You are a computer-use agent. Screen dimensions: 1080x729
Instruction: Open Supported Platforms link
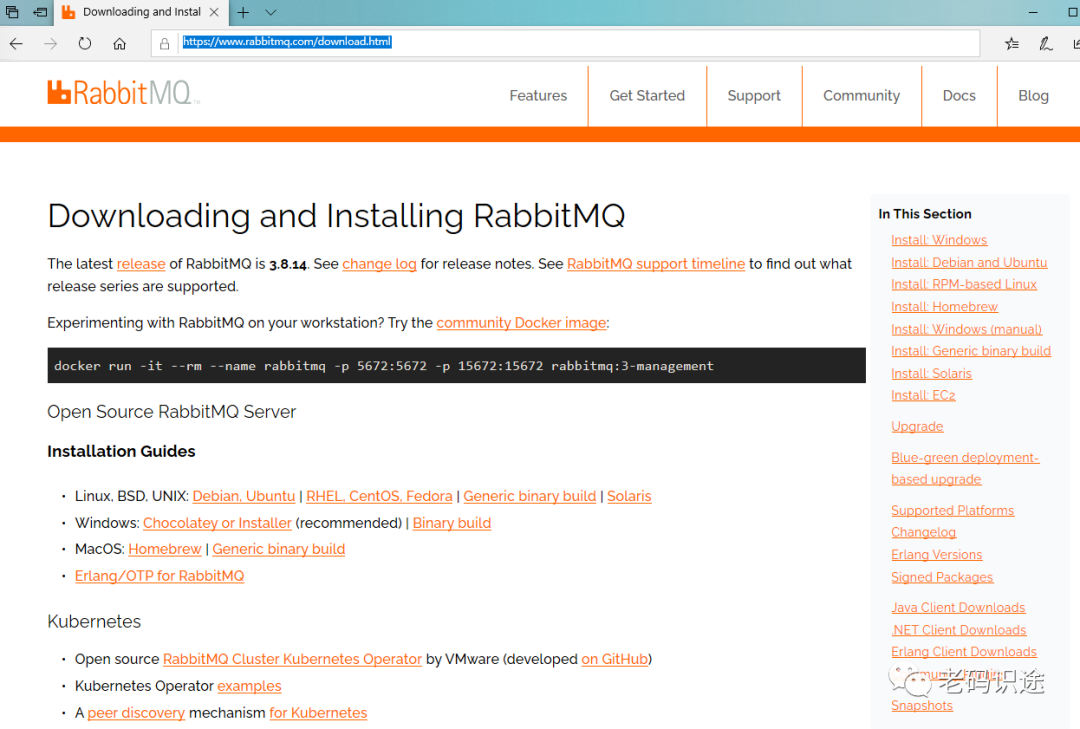click(953, 511)
